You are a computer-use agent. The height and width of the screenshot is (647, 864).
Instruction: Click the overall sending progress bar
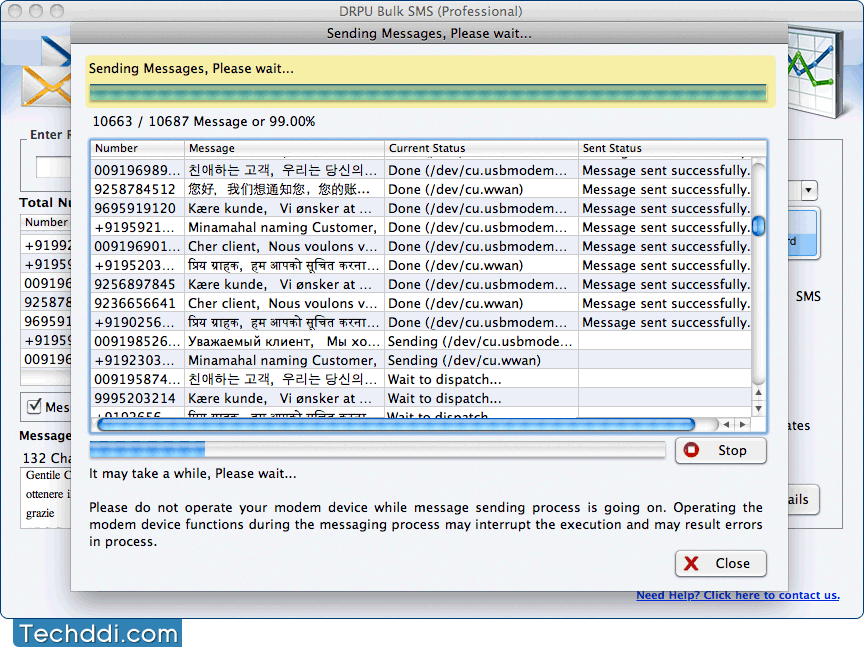coord(428,93)
